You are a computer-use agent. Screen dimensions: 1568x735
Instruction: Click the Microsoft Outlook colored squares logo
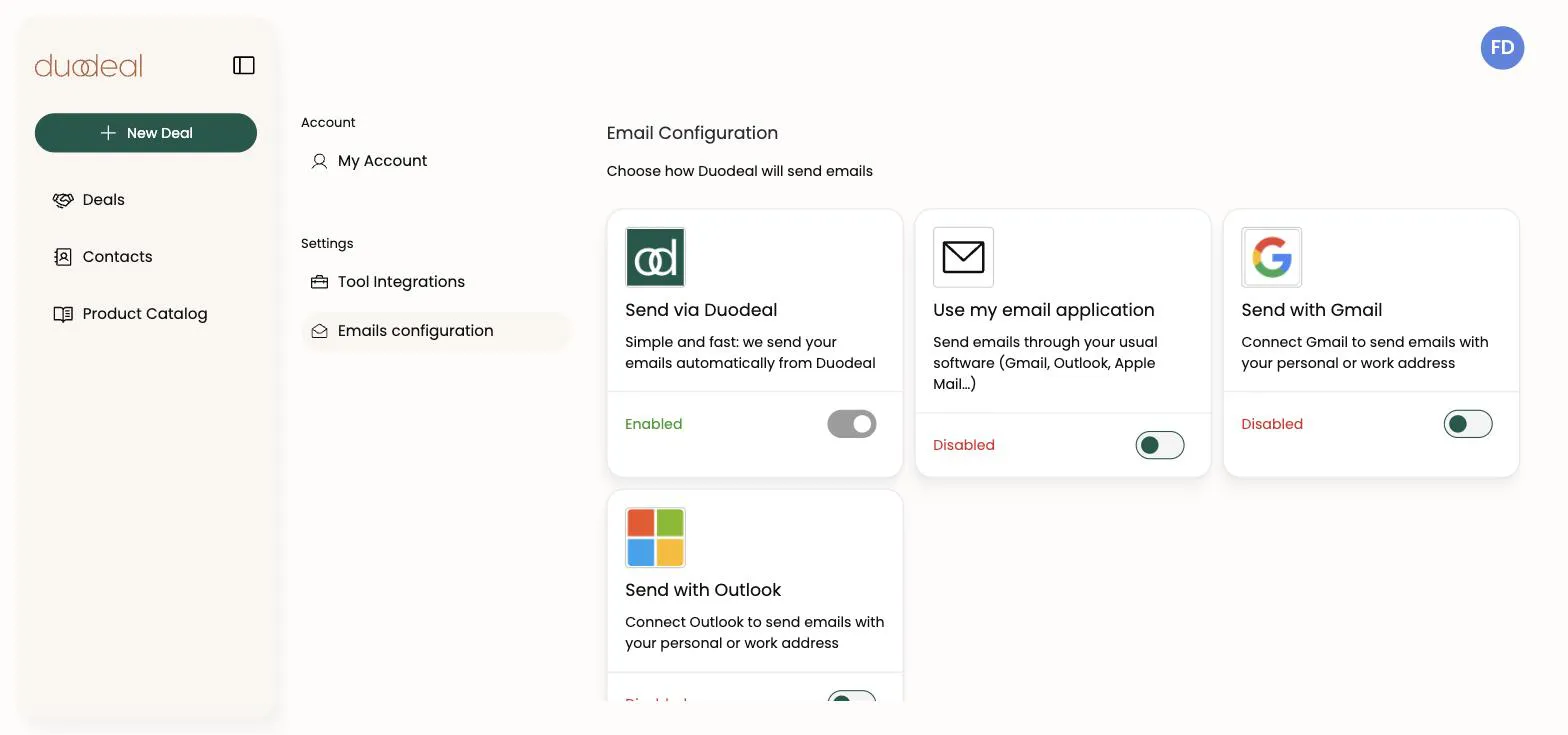(x=655, y=537)
